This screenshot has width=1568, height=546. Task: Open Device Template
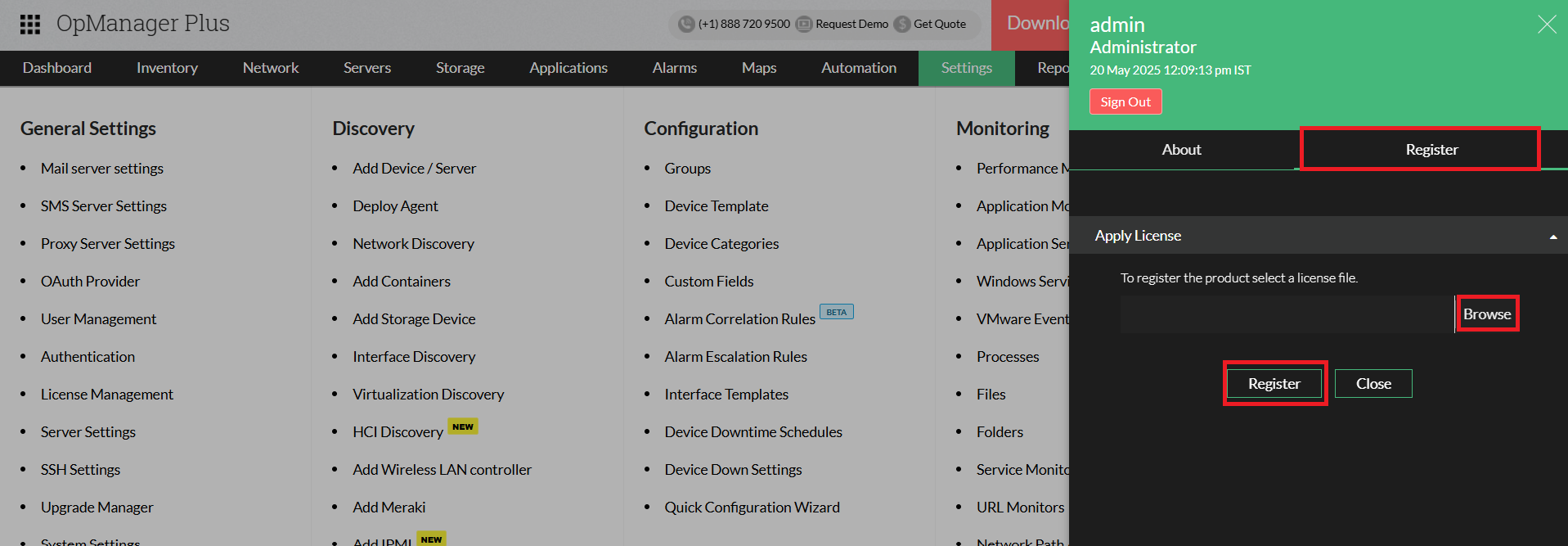(717, 206)
